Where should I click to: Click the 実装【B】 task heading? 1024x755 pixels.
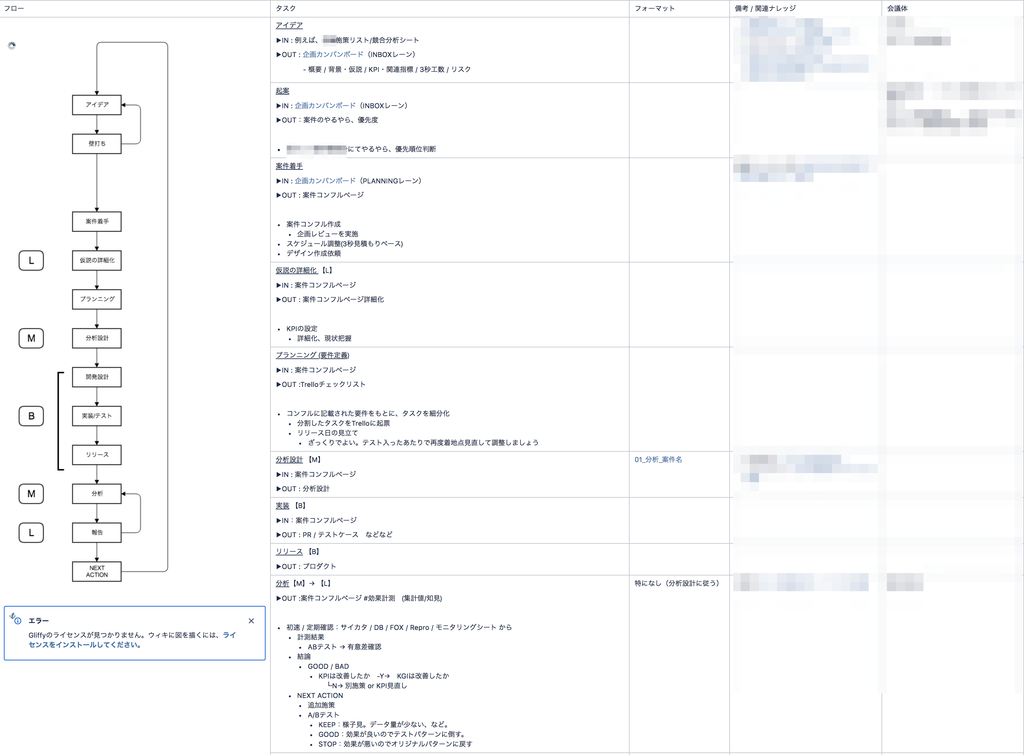click(291, 506)
